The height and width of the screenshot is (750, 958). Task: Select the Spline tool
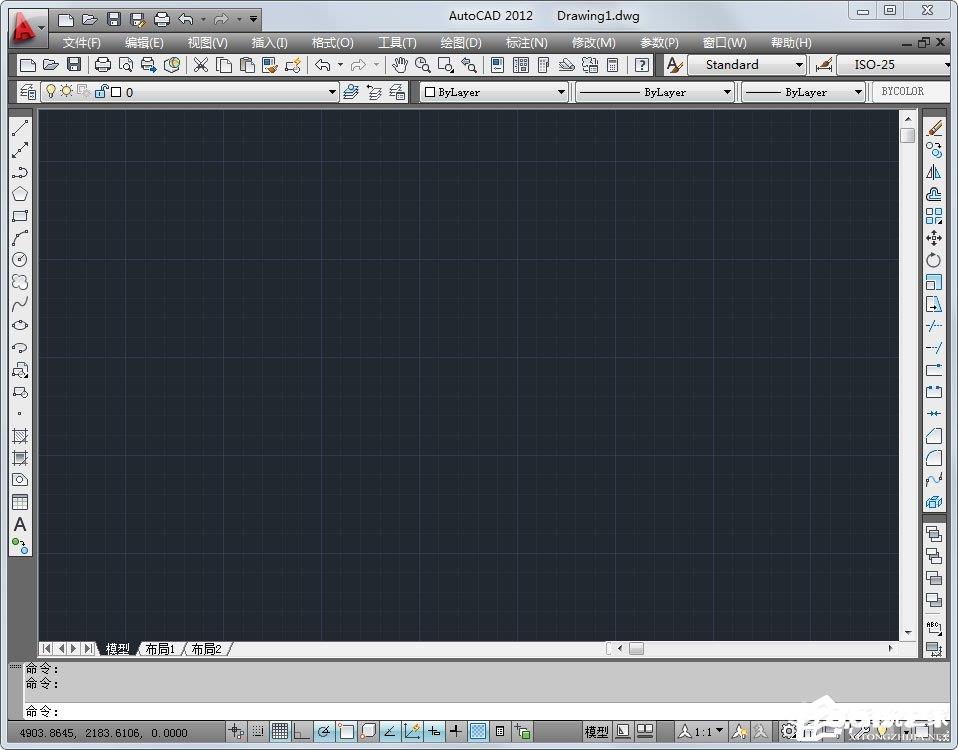20,304
